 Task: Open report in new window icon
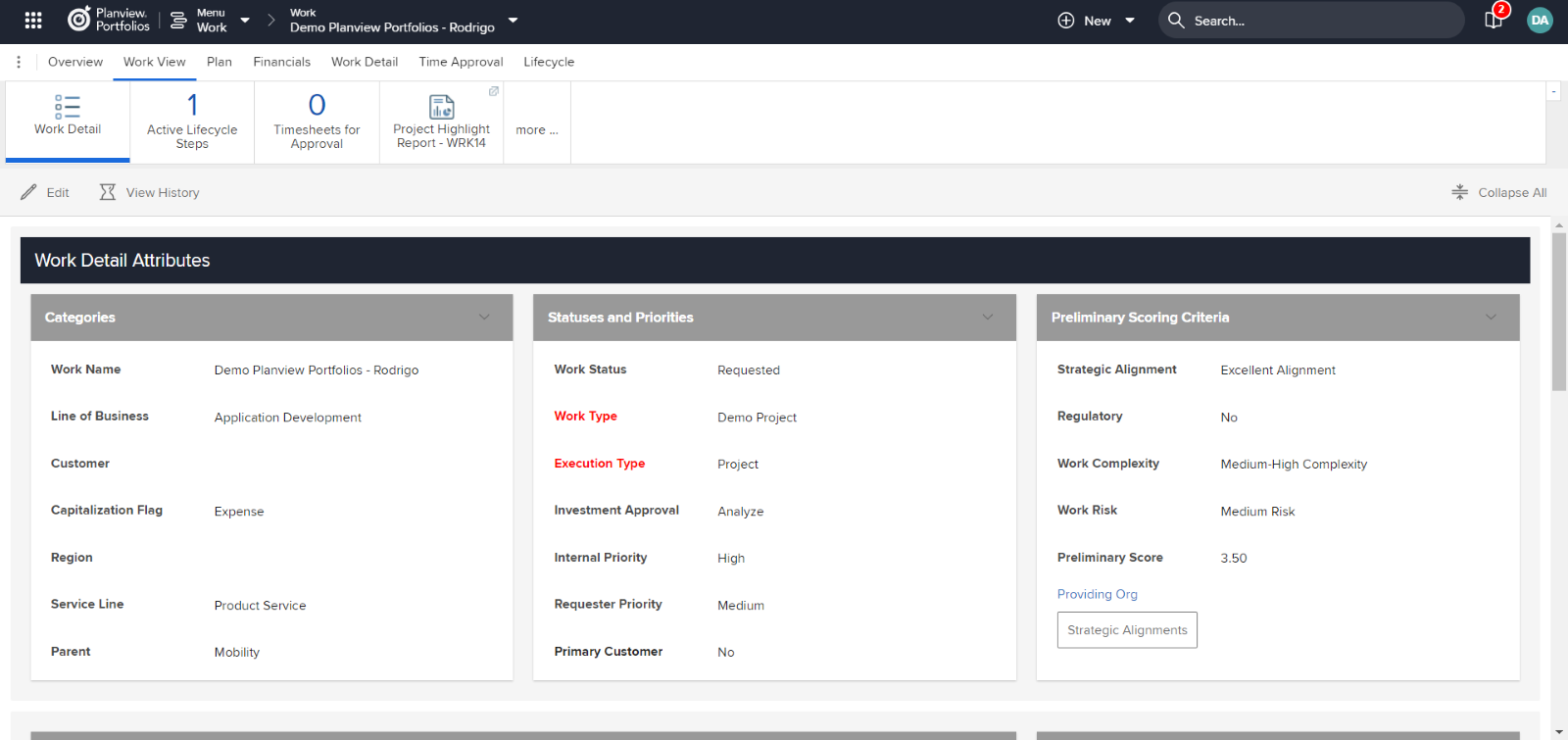[494, 91]
